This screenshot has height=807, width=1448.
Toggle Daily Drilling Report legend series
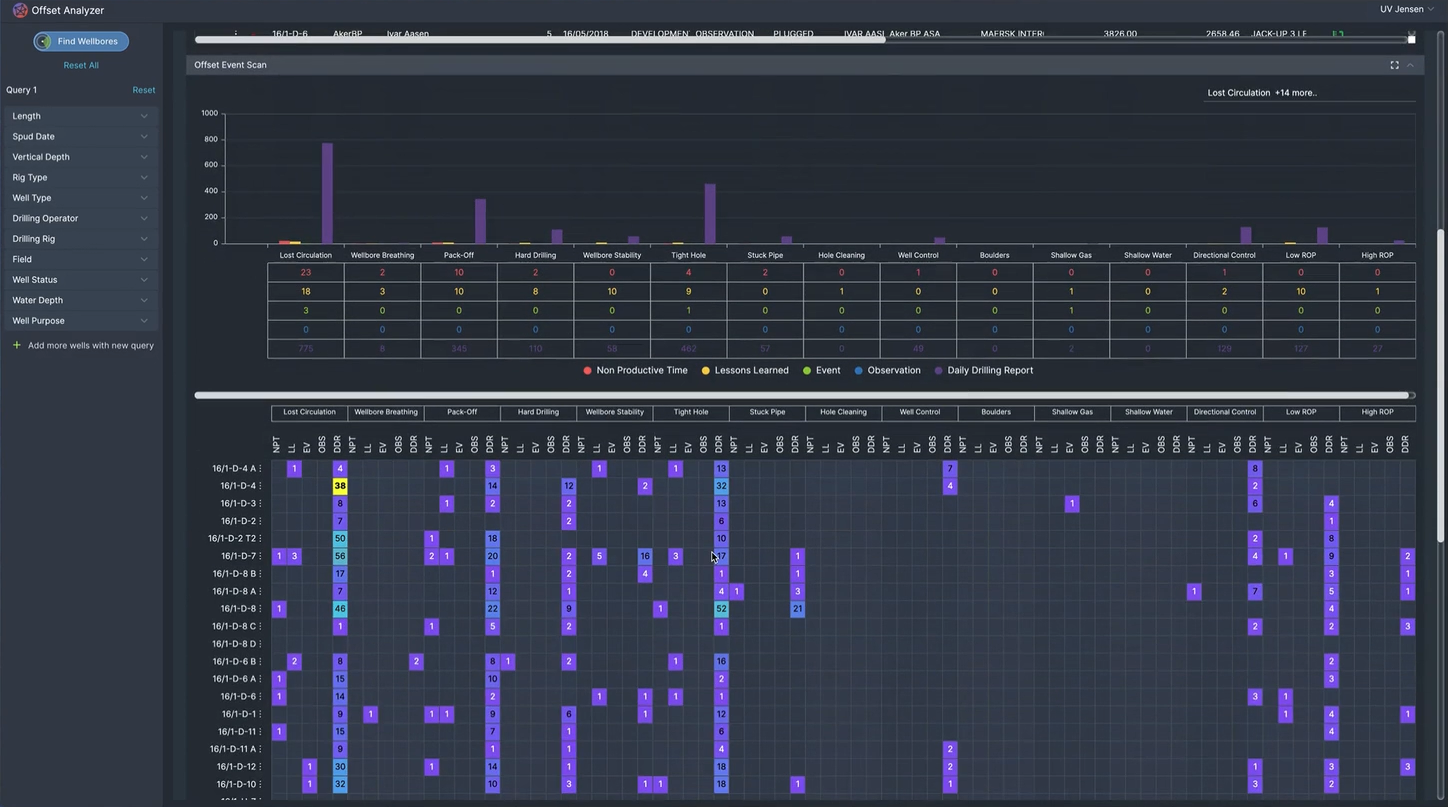pyautogui.click(x=983, y=370)
